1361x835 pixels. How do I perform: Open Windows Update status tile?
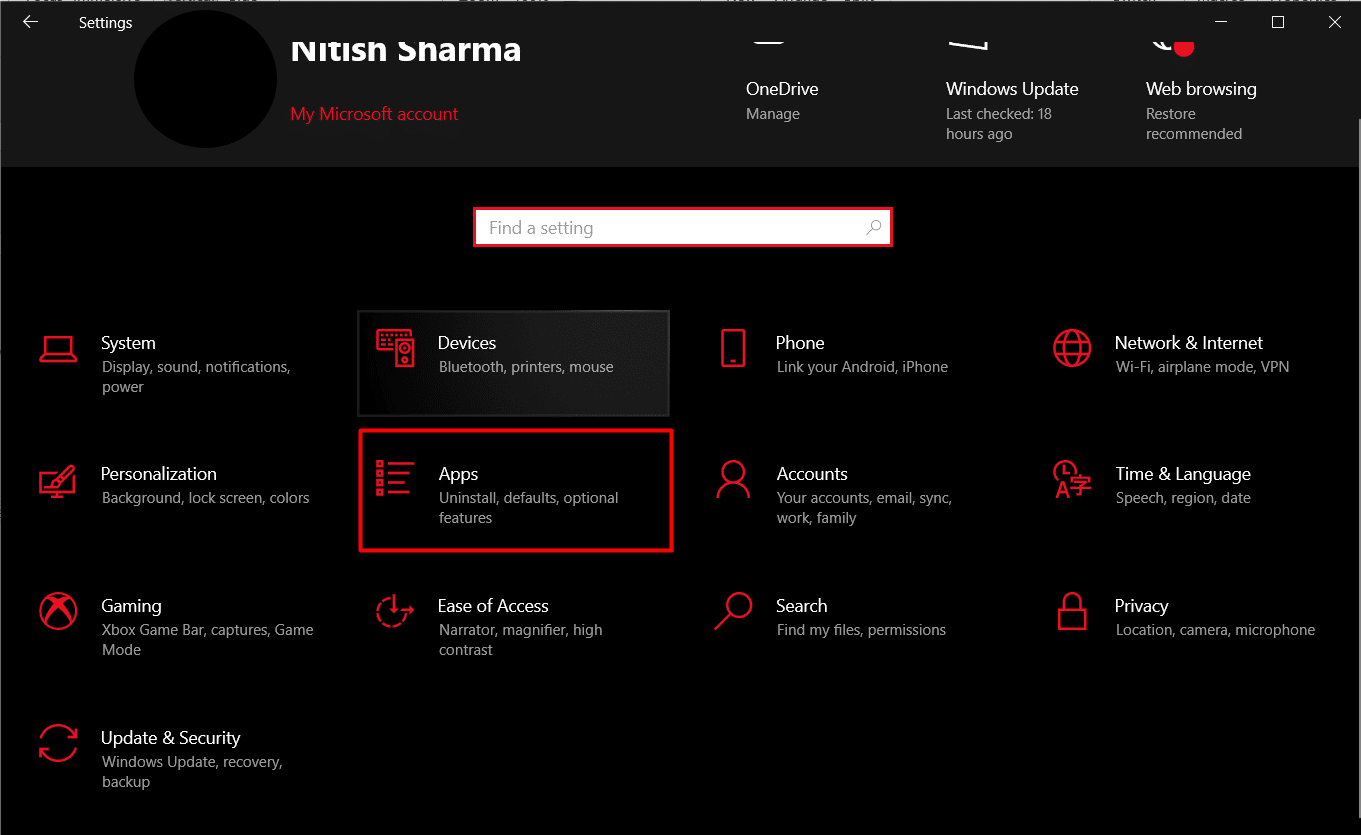coord(1012,110)
